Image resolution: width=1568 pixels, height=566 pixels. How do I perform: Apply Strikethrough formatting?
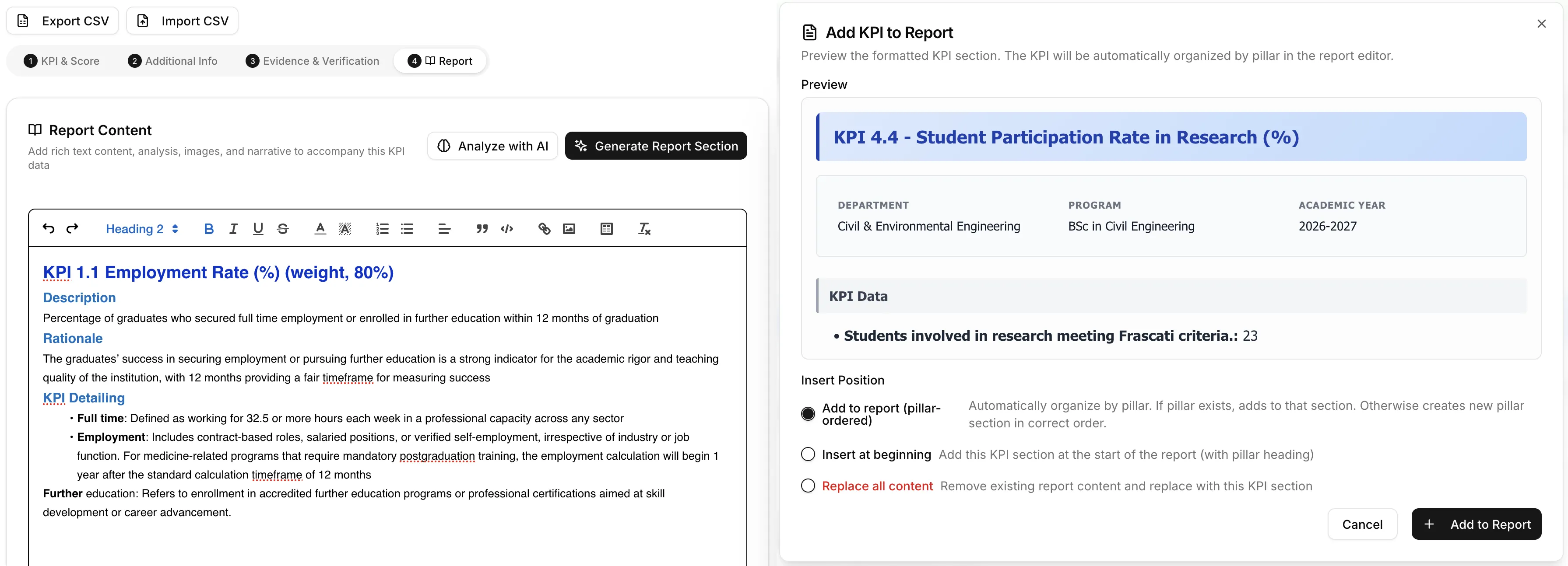[282, 229]
